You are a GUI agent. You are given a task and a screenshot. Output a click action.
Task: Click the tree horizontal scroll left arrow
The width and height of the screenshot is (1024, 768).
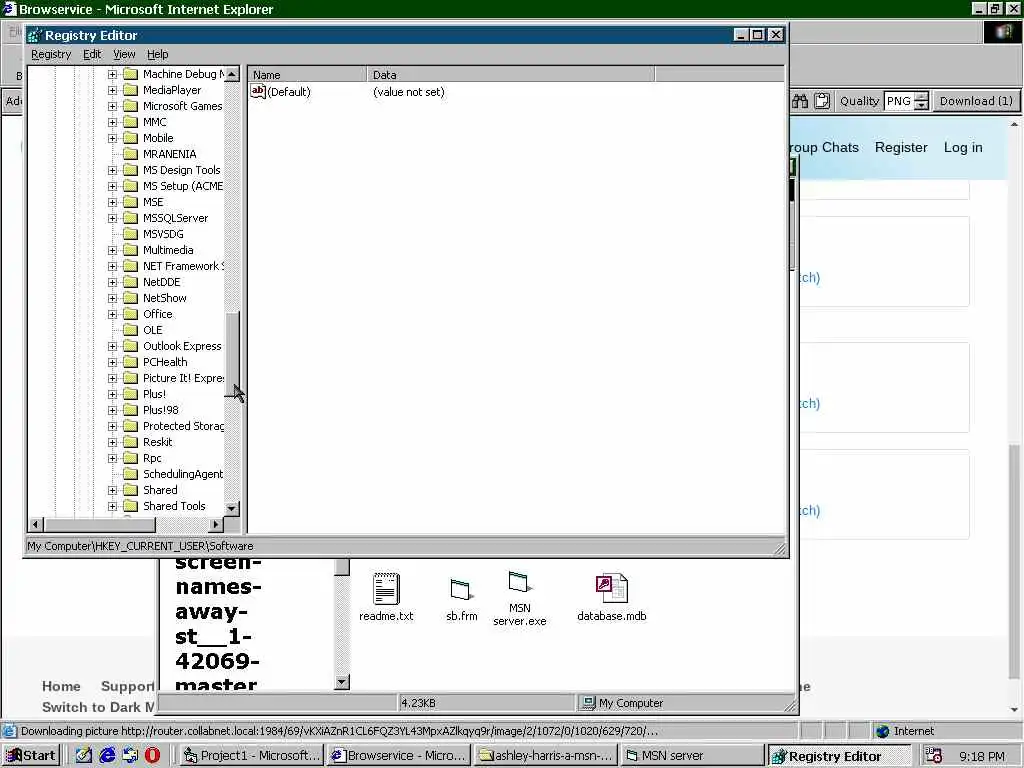pos(36,524)
